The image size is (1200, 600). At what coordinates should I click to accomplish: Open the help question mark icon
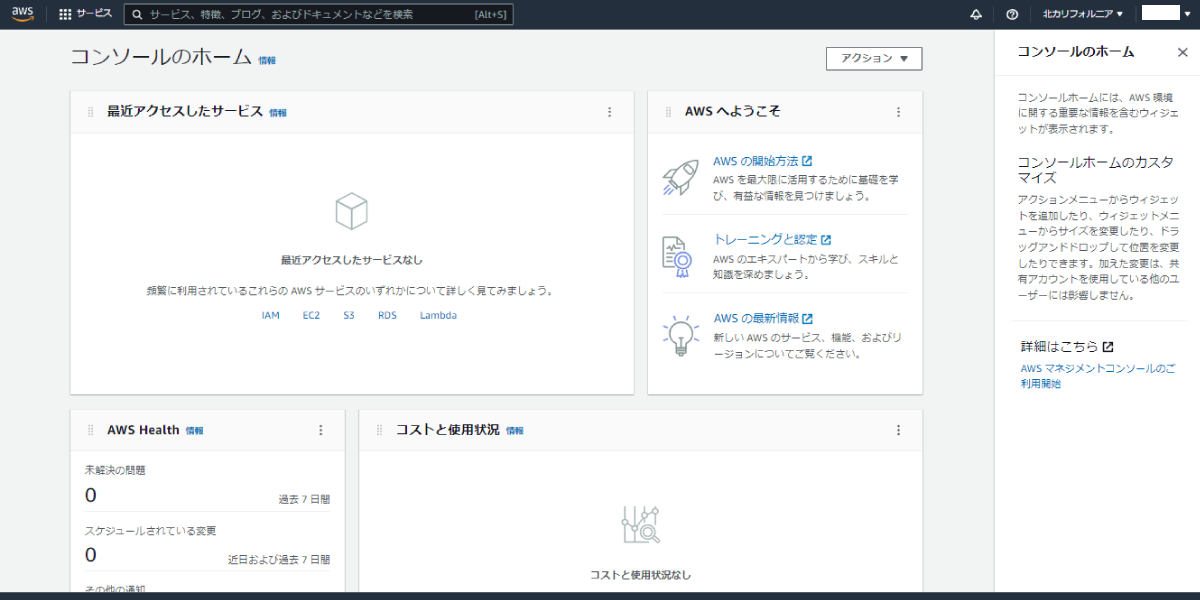click(1012, 15)
